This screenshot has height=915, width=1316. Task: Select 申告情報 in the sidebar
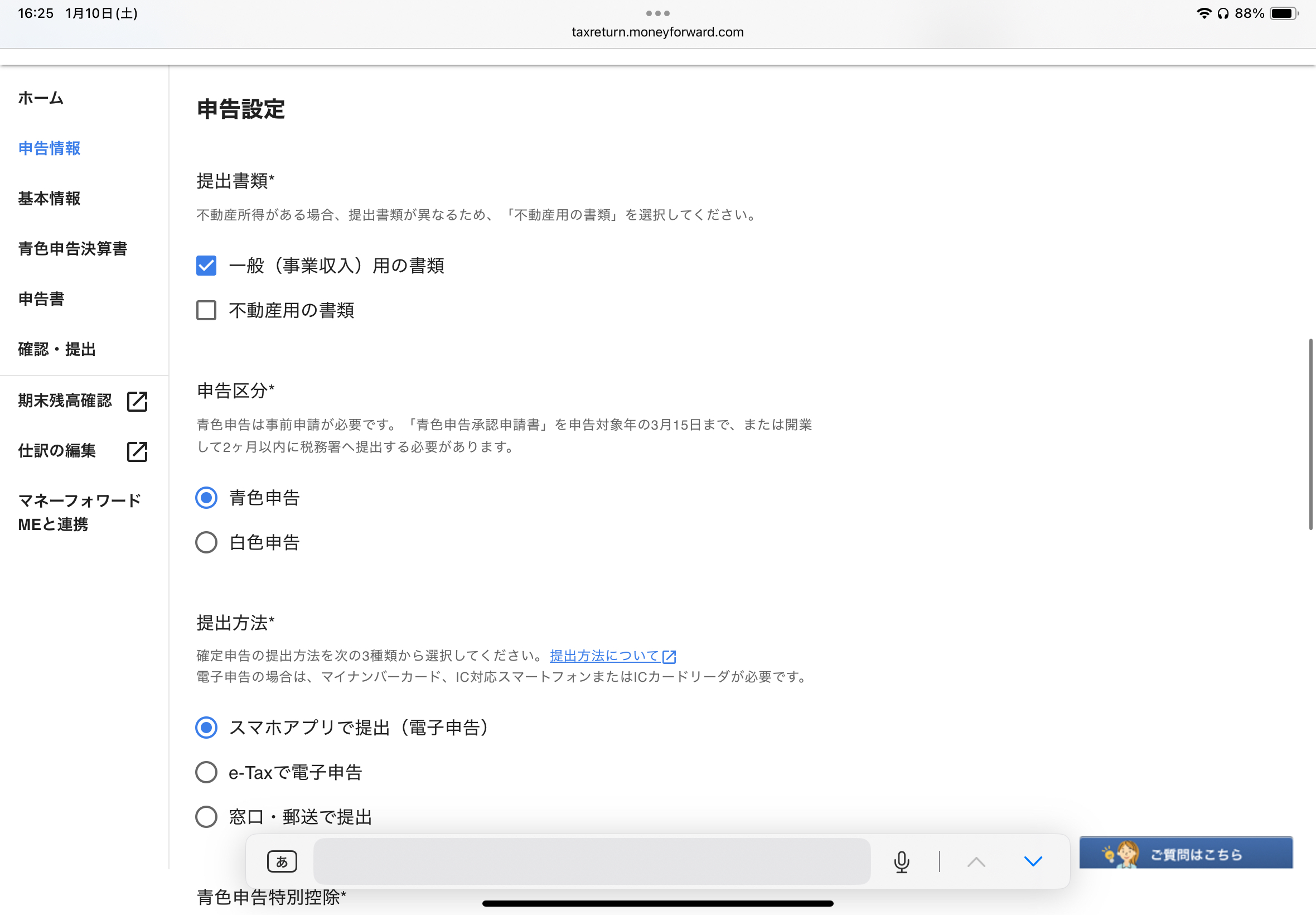49,148
